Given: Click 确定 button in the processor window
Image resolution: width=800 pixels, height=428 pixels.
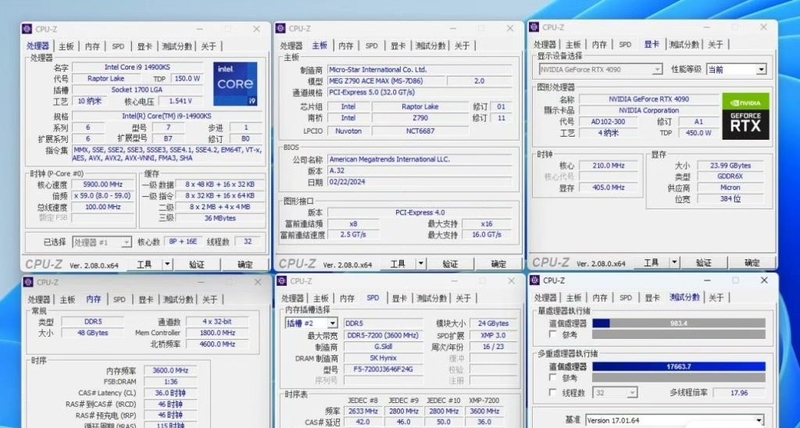Looking at the screenshot, I should [x=245, y=264].
